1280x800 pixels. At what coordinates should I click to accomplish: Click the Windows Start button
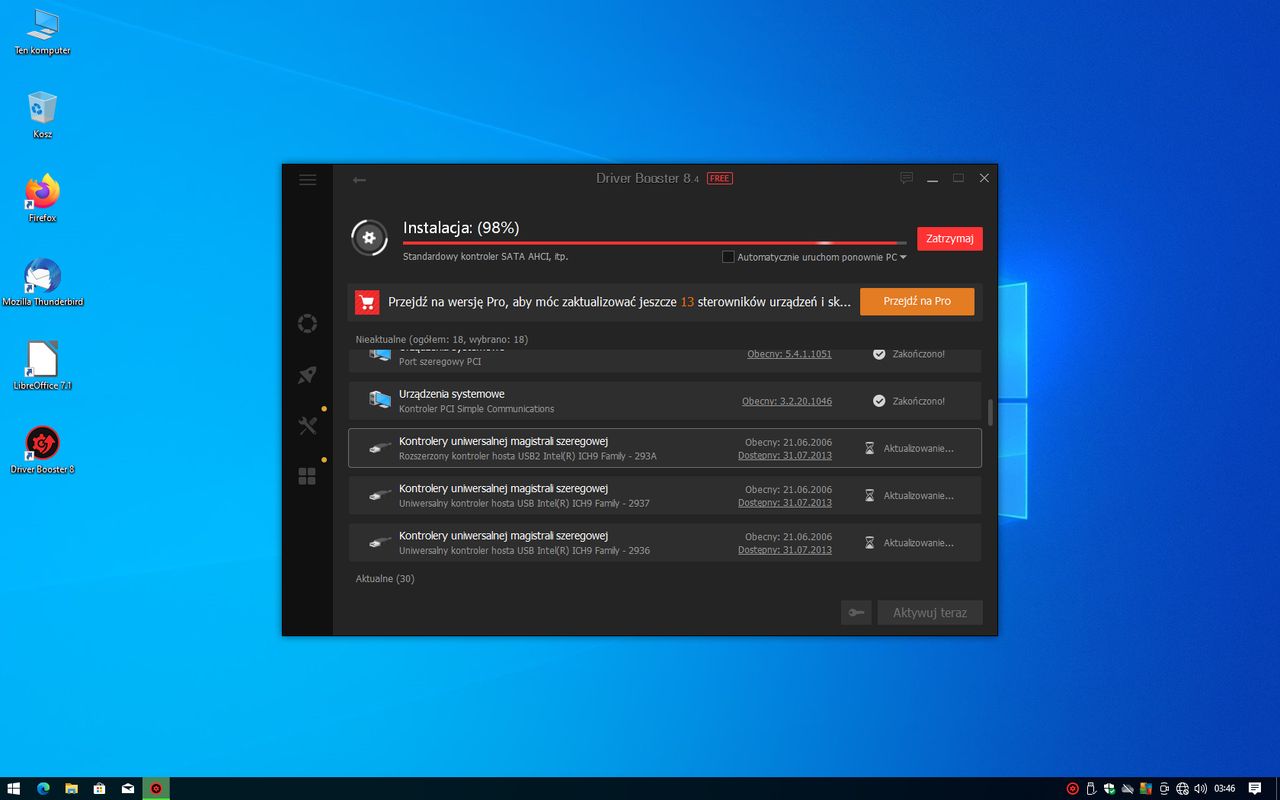point(14,788)
